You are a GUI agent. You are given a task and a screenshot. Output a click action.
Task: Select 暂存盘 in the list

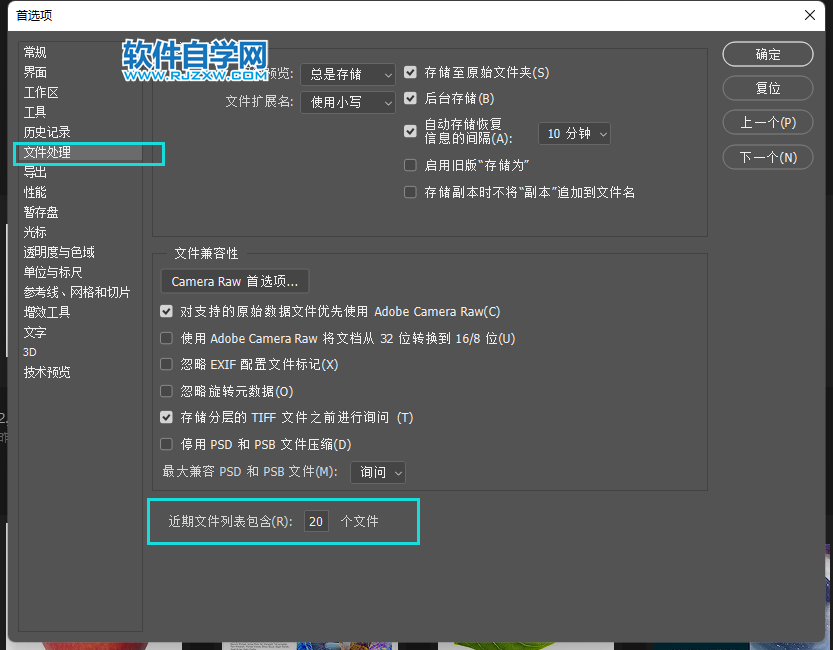pos(41,212)
